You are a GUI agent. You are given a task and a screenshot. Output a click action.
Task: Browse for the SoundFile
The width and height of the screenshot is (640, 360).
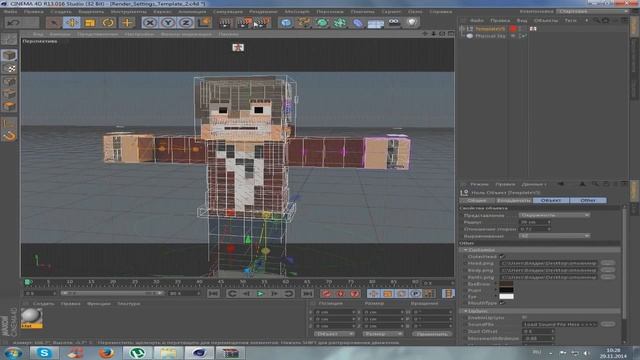(x=608, y=324)
